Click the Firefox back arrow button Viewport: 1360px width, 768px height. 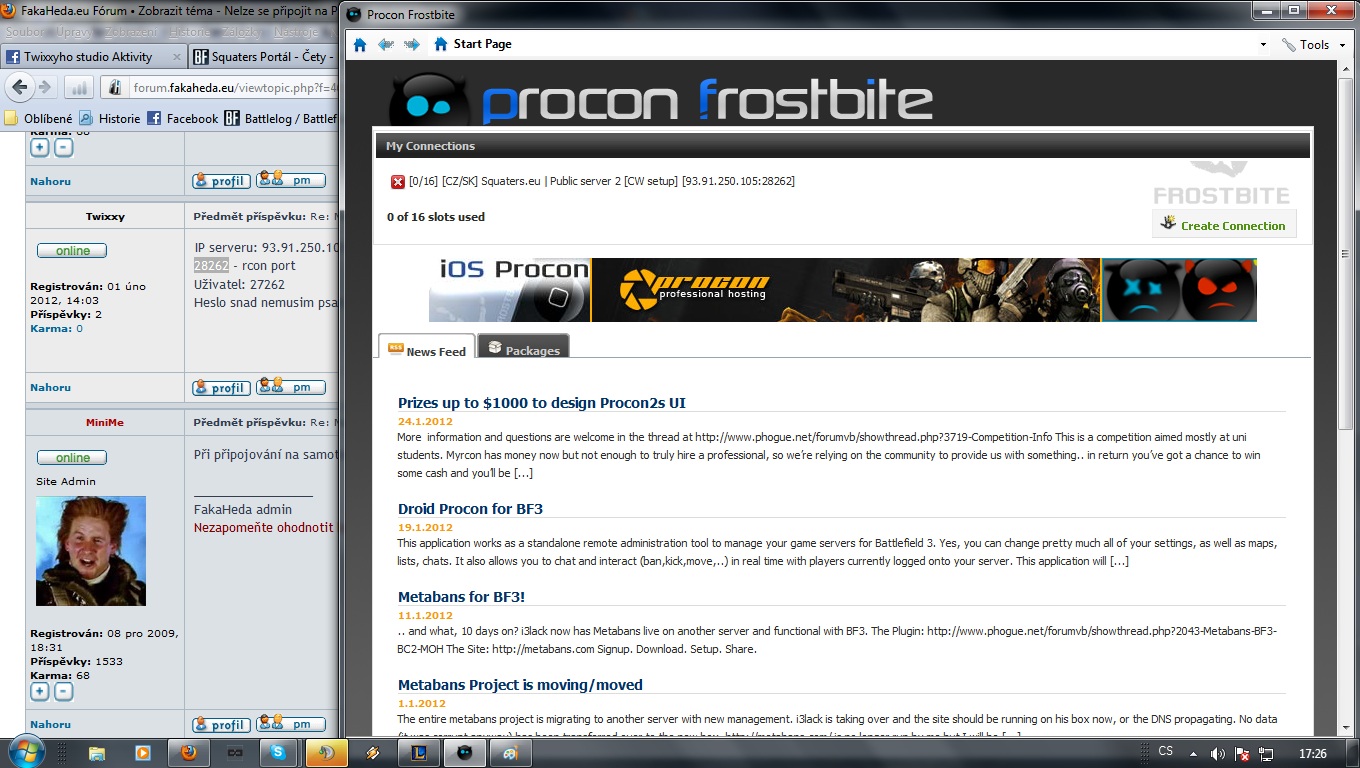[x=20, y=87]
